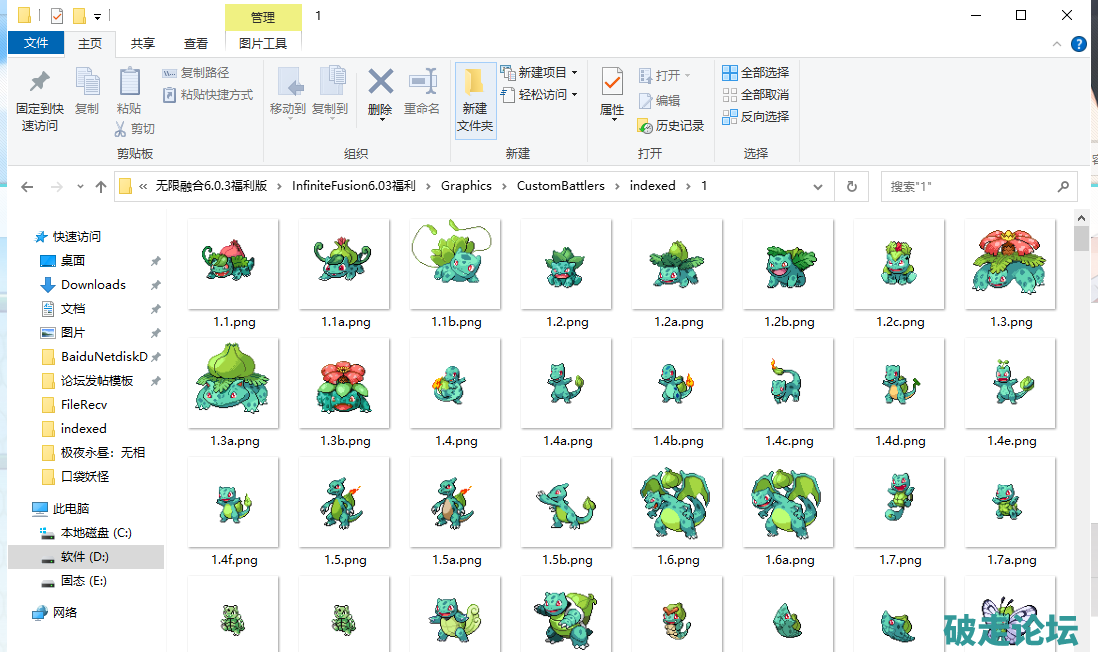Go up one folder level arrow
1098x652 pixels.
click(x=100, y=187)
